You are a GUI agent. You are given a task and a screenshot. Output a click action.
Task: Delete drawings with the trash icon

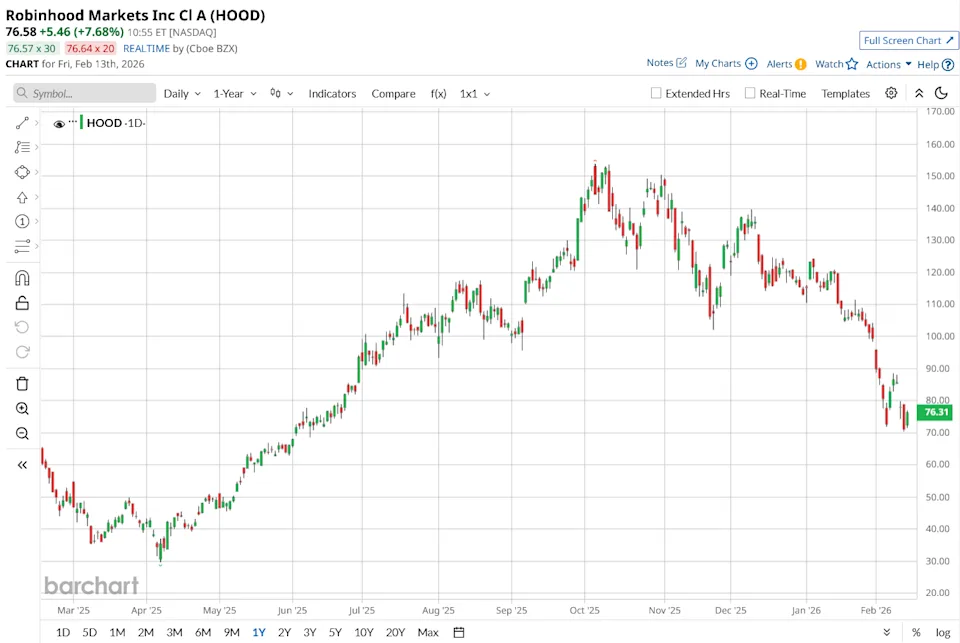point(22,384)
